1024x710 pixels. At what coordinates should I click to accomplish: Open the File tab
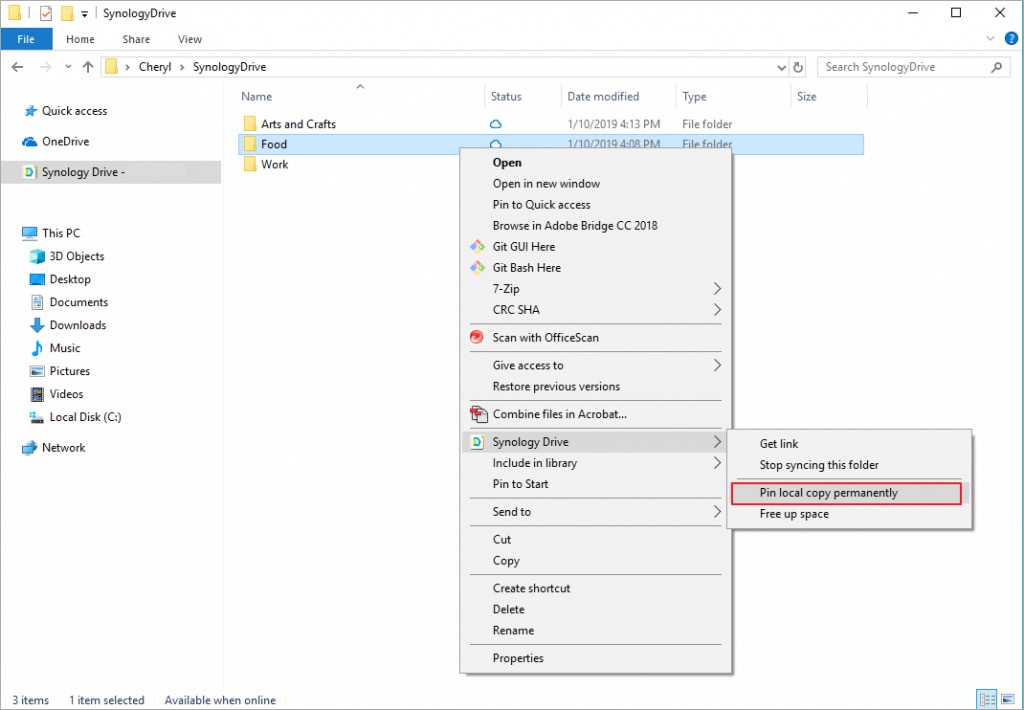point(26,39)
